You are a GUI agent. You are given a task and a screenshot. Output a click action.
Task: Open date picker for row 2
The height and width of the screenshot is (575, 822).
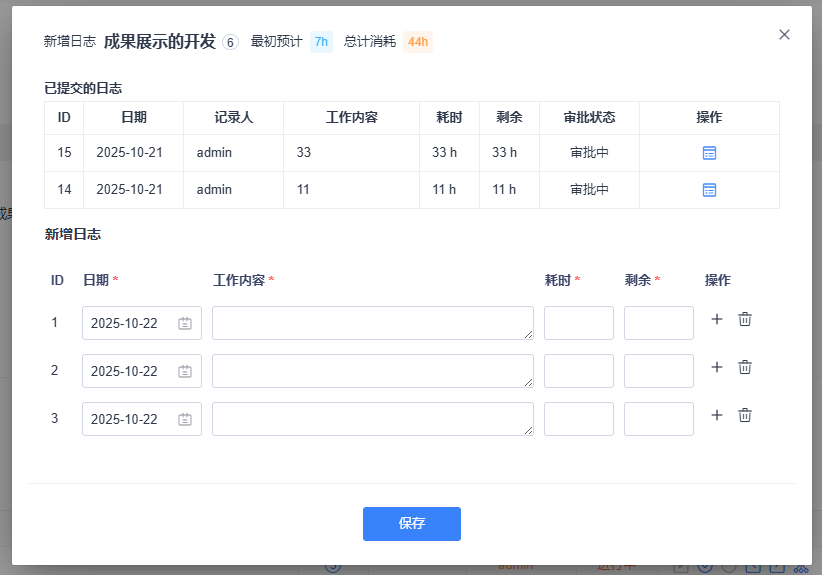(141, 371)
